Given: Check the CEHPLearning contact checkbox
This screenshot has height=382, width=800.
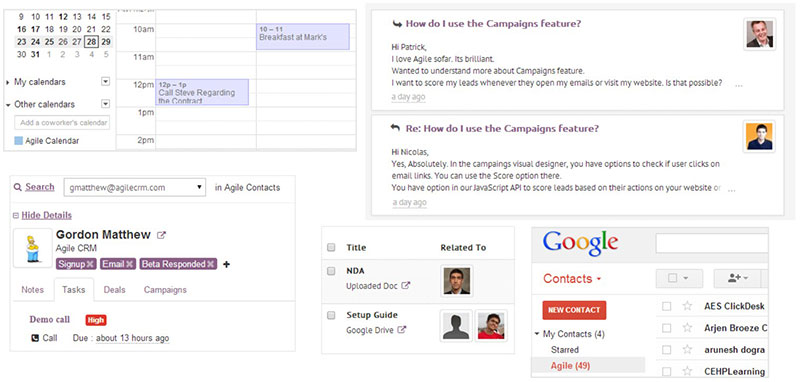Looking at the screenshot, I should click(666, 371).
